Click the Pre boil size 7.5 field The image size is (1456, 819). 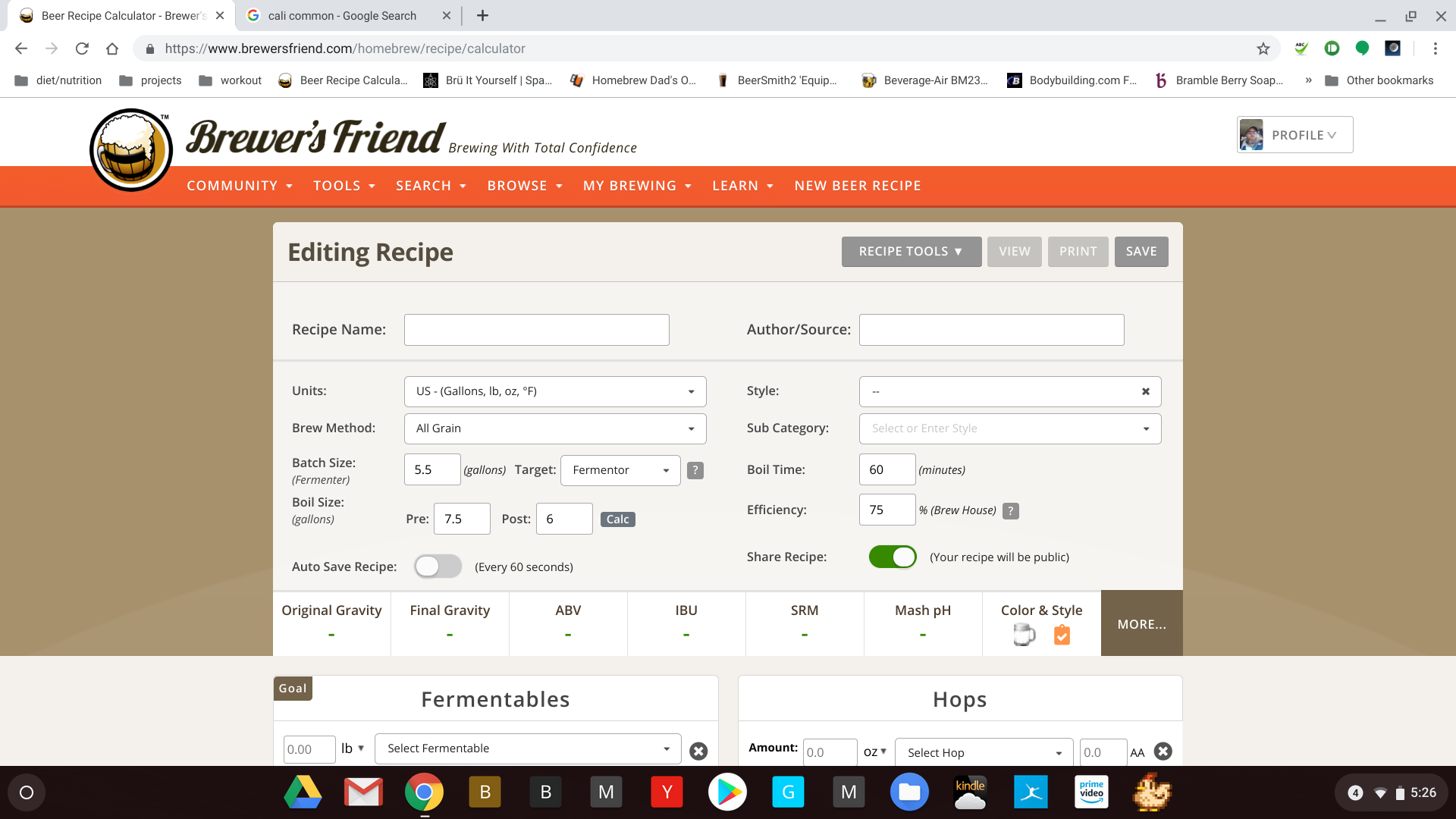tap(462, 519)
